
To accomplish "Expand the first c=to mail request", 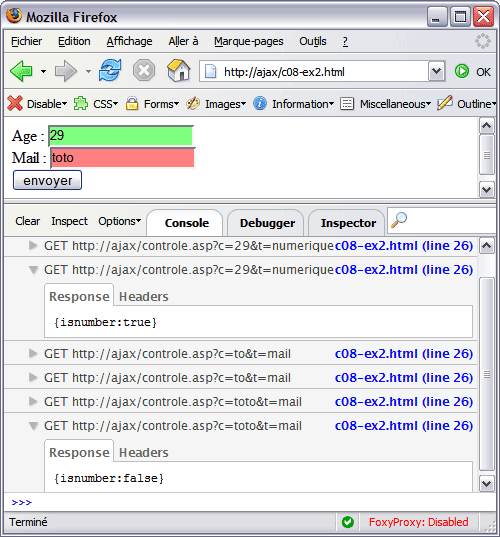I will tap(33, 353).
